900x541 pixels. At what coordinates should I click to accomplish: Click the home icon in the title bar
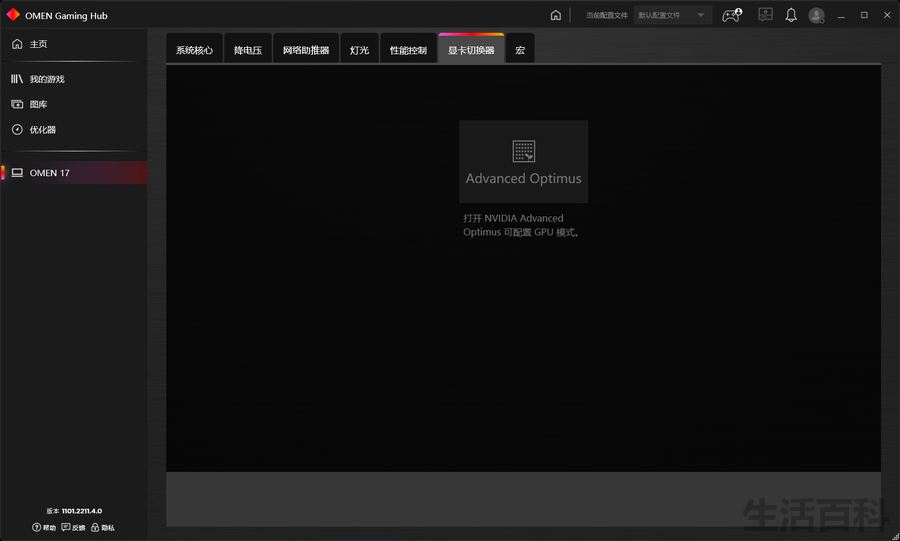(556, 15)
